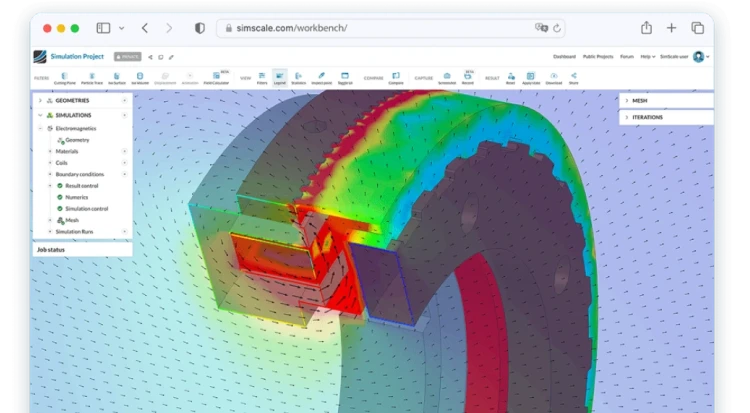Share the result from toolbar
This screenshot has width=750, height=413.
point(574,78)
